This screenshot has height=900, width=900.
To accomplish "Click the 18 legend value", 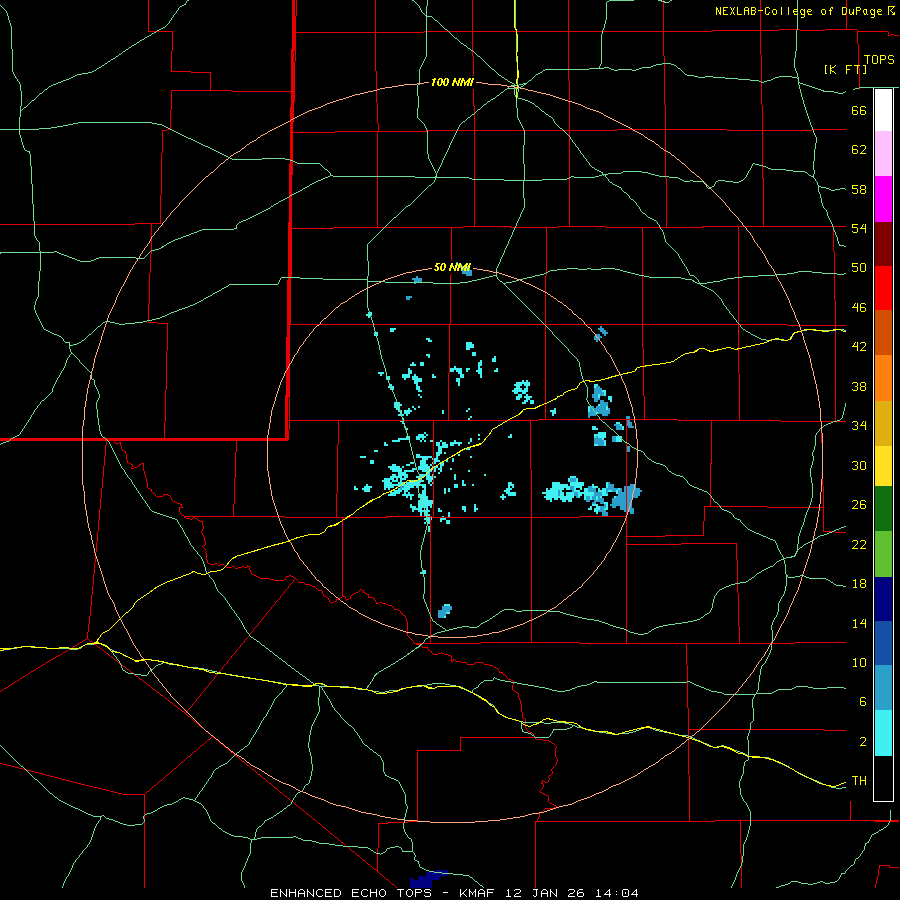I will click(859, 584).
